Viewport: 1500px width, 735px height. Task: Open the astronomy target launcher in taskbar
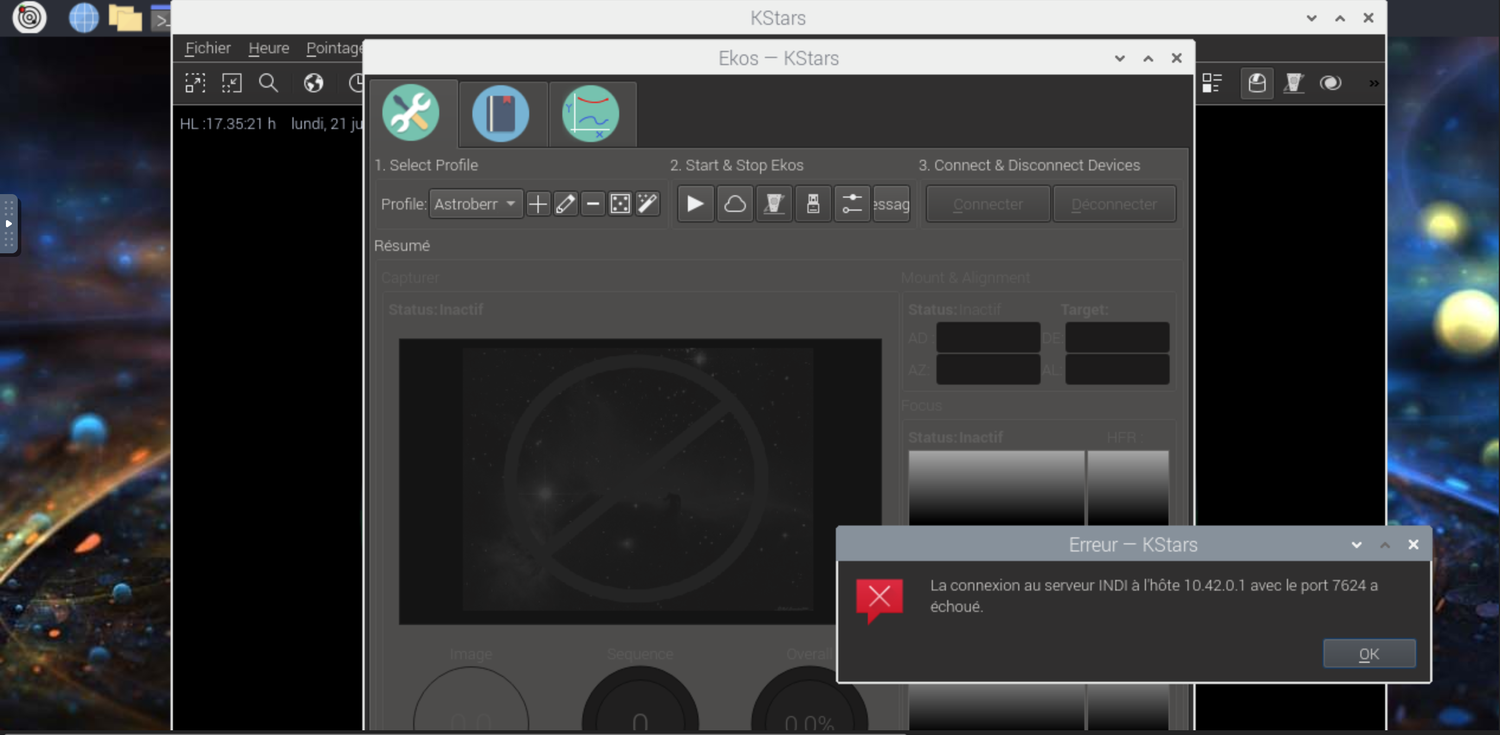pyautogui.click(x=29, y=17)
